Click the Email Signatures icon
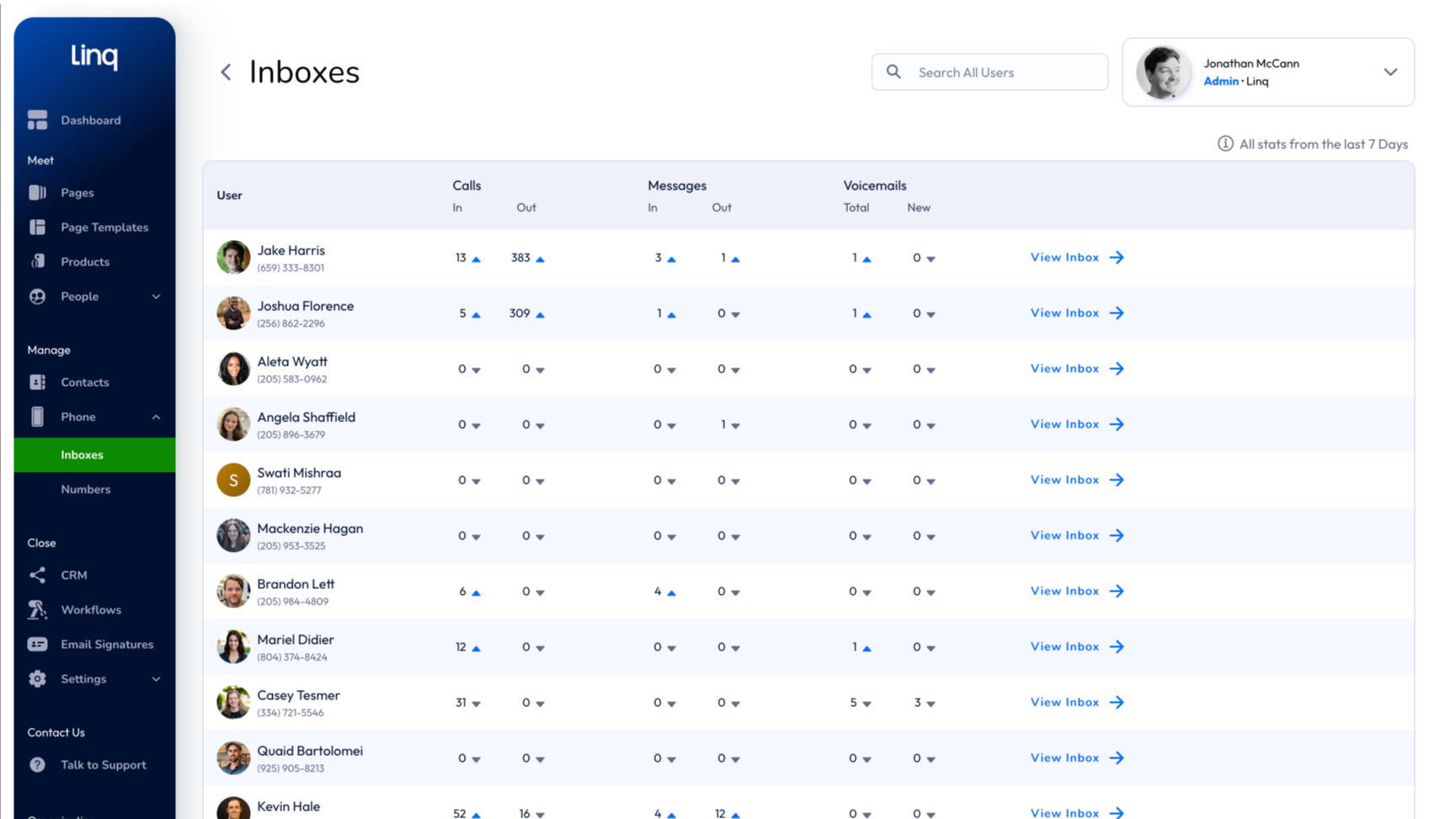The height and width of the screenshot is (819, 1456). 37,645
